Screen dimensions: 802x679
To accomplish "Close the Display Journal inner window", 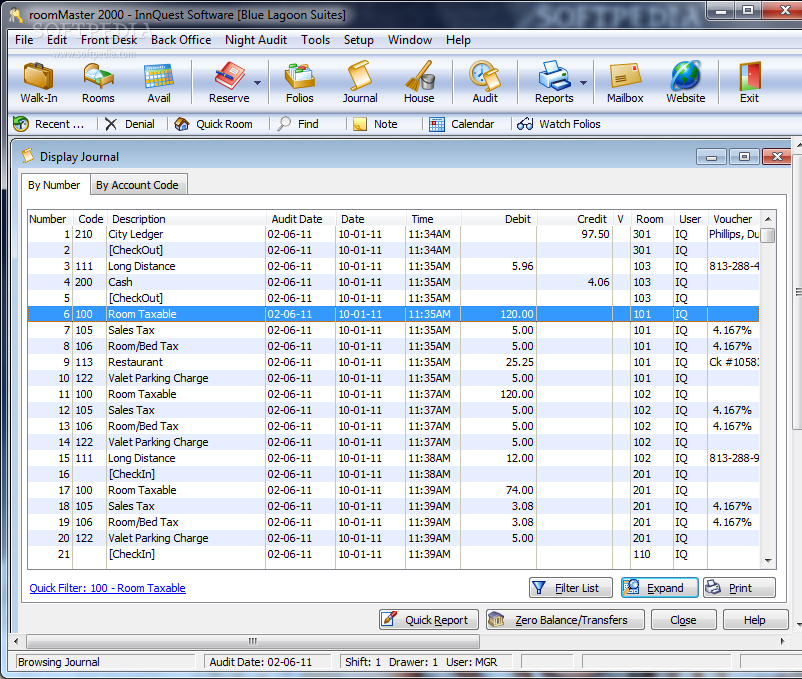I will tap(776, 156).
